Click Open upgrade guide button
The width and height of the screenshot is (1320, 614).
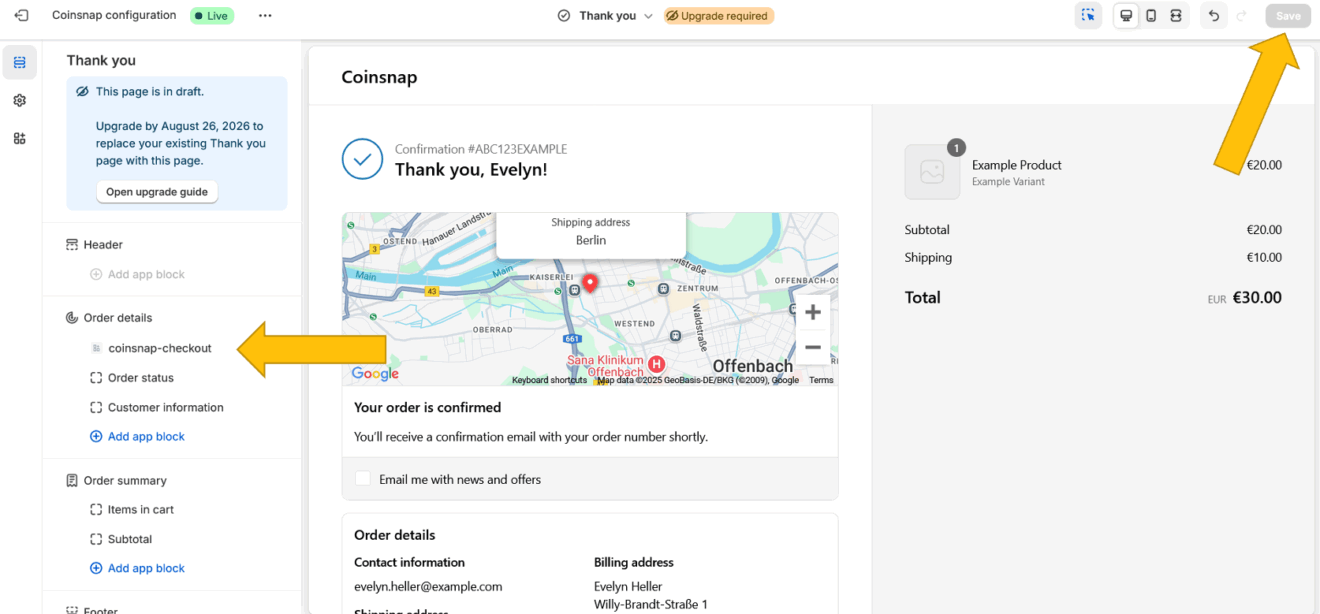point(157,192)
